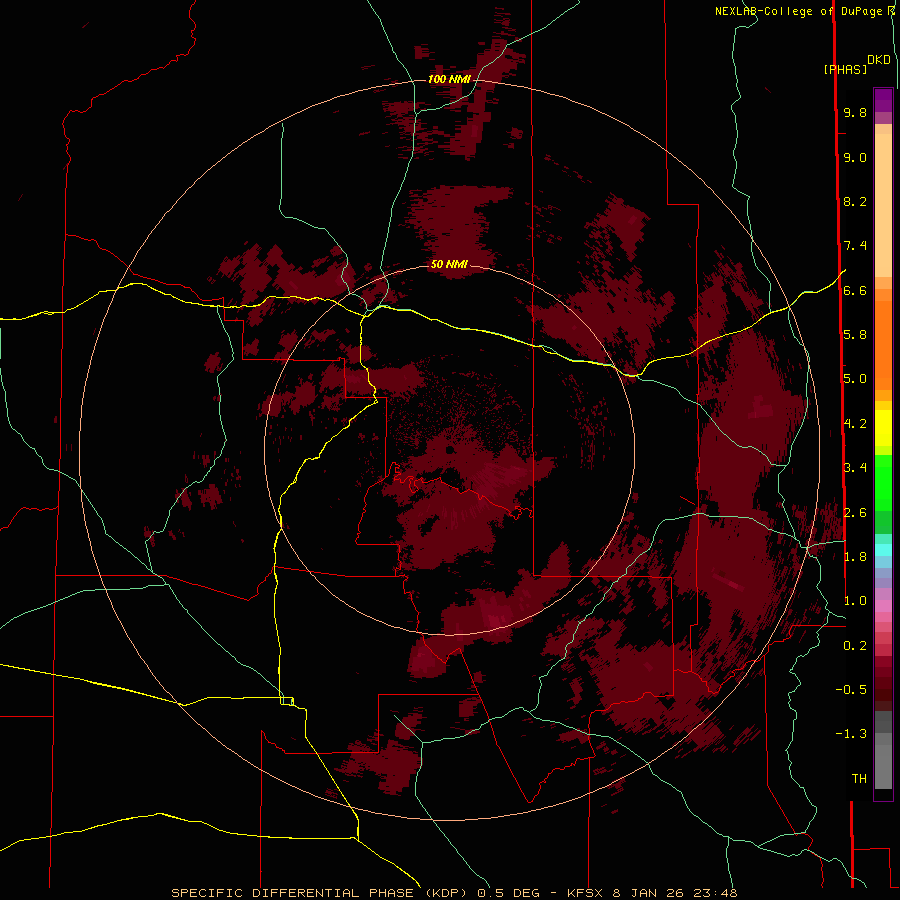Select the 5.0 legend value

[x=855, y=379]
